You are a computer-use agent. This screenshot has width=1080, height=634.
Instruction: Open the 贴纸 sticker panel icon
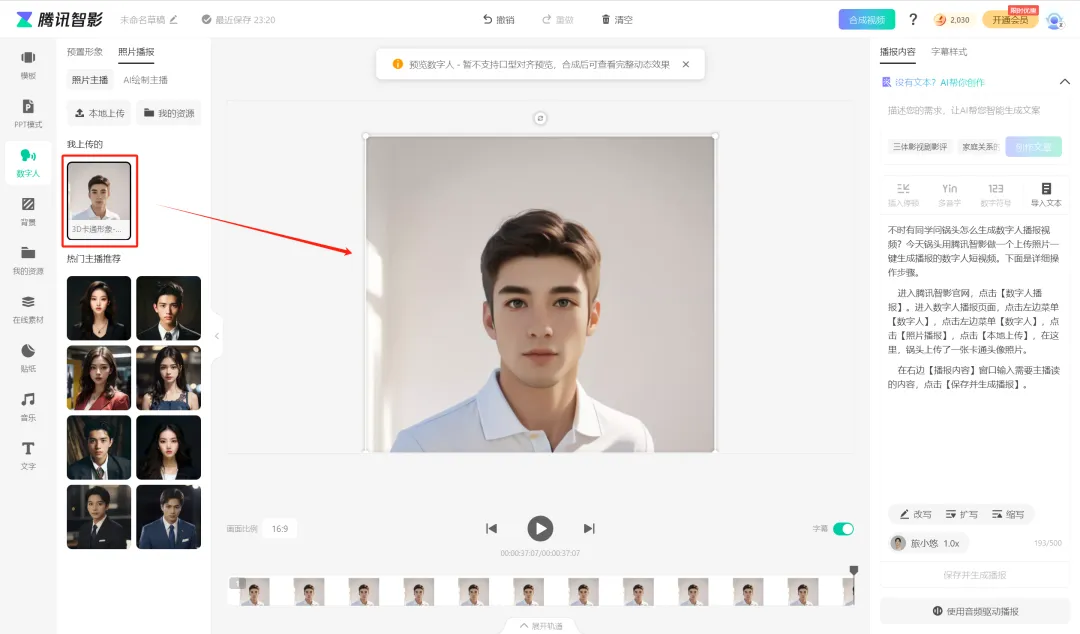pyautogui.click(x=28, y=357)
